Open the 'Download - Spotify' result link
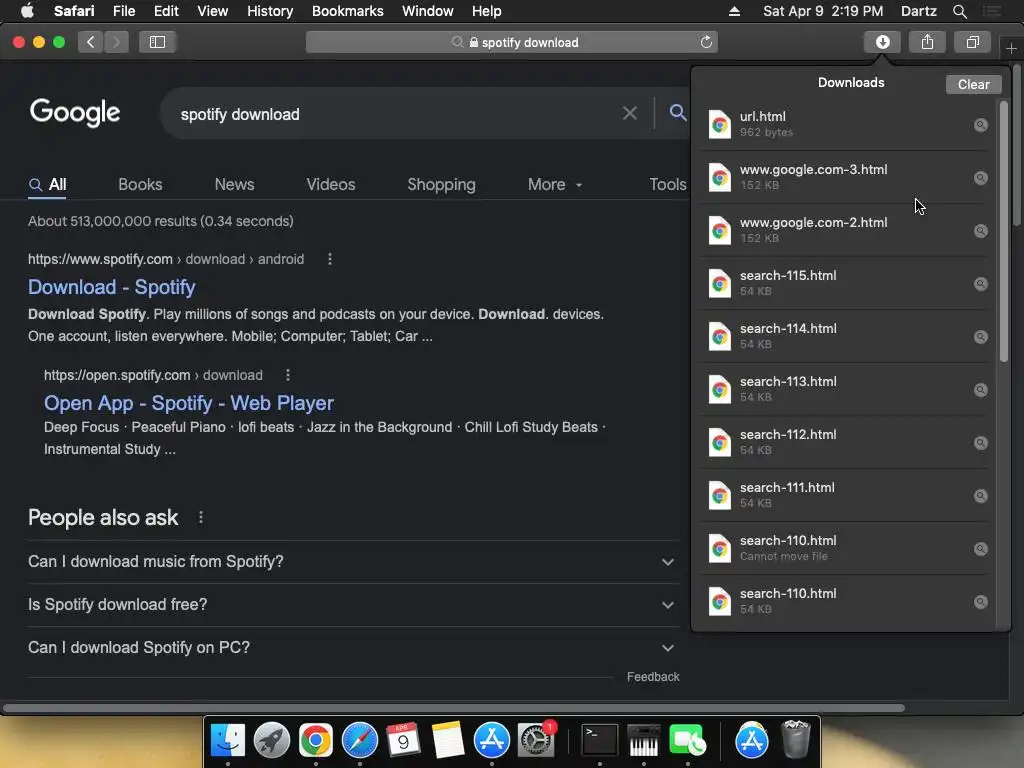The height and width of the screenshot is (768, 1024). click(112, 287)
